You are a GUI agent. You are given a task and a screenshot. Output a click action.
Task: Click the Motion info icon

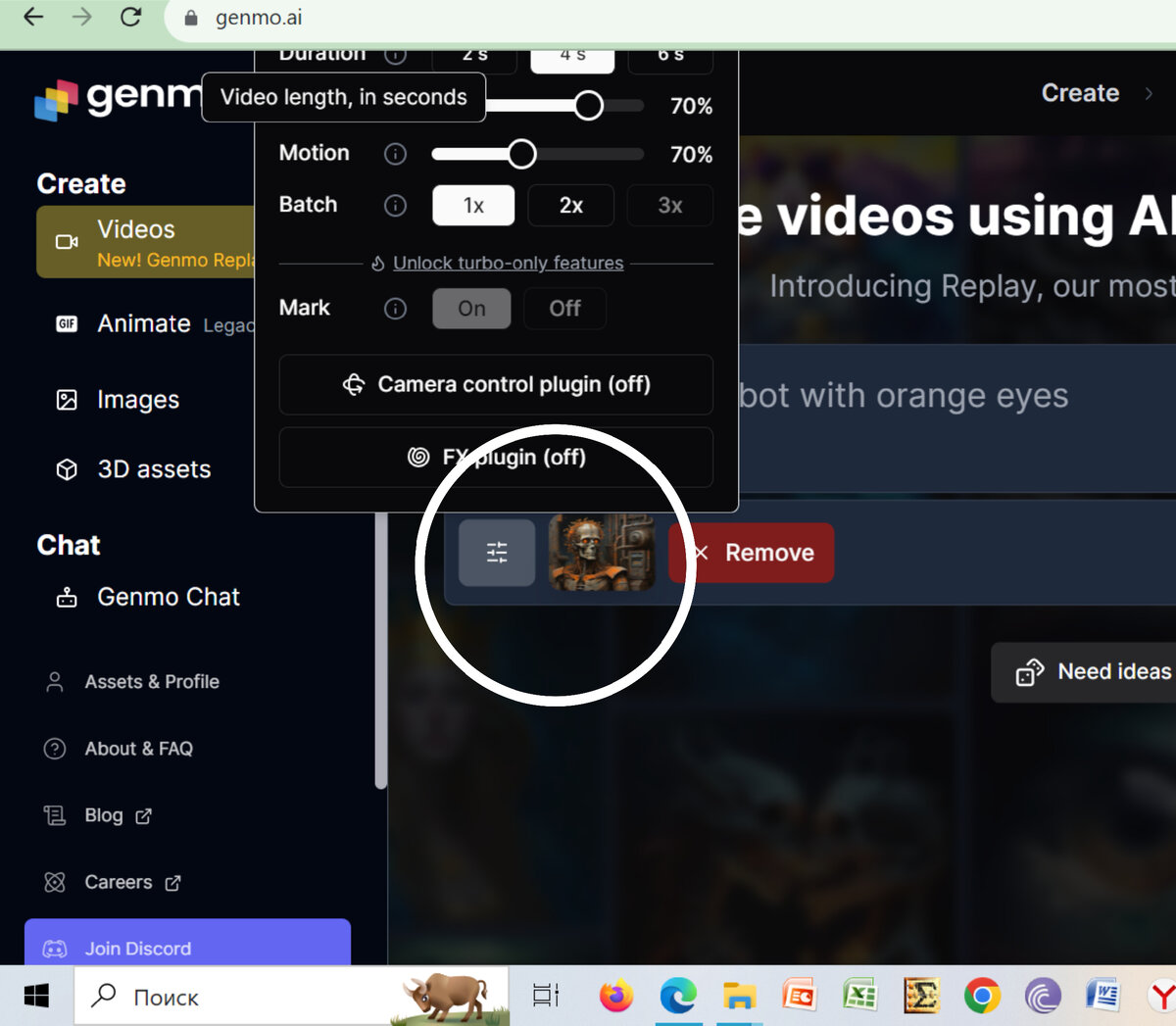tap(395, 154)
